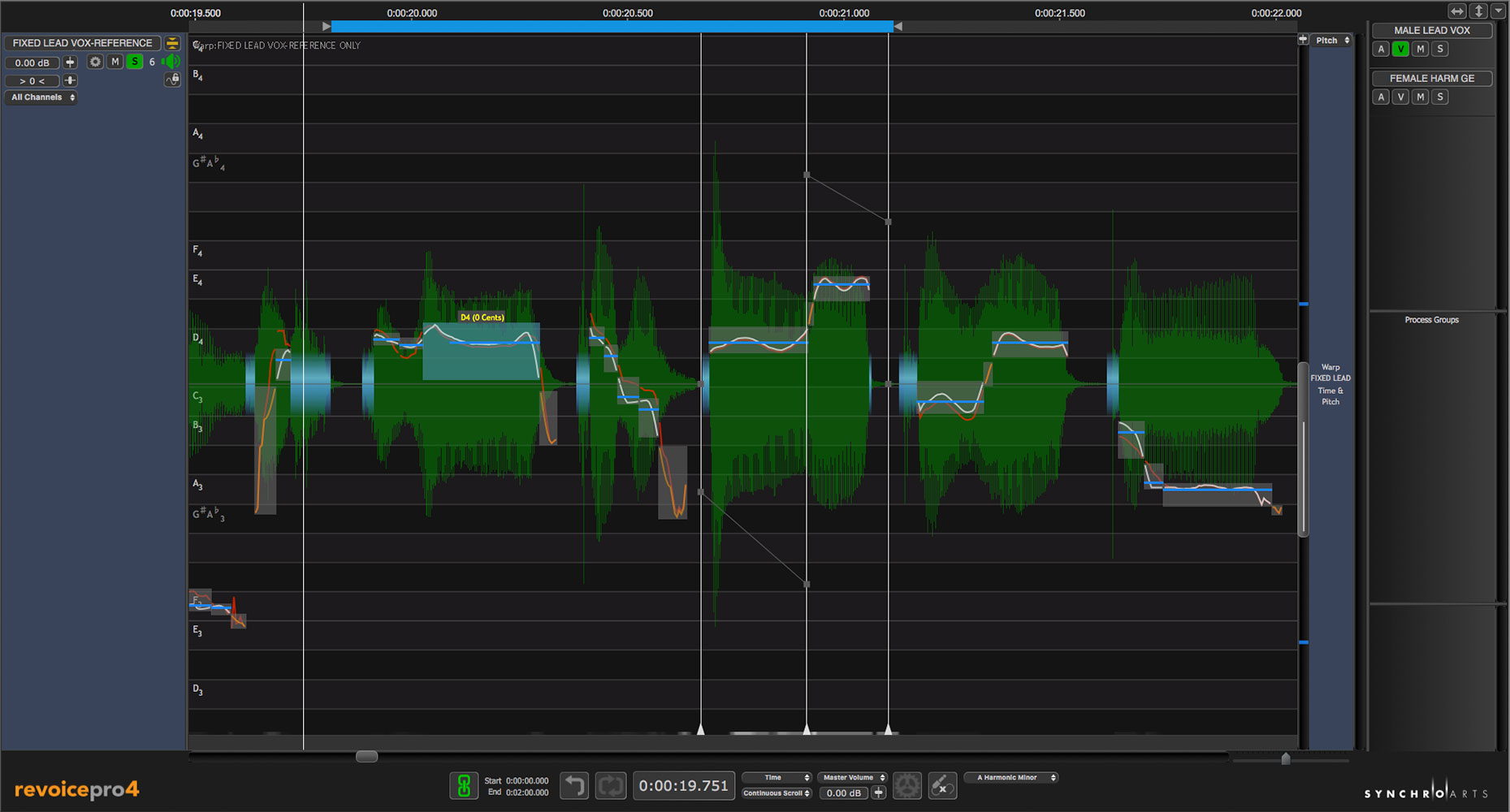Click warp point handle at top near 0:00:21

pyautogui.click(x=807, y=175)
